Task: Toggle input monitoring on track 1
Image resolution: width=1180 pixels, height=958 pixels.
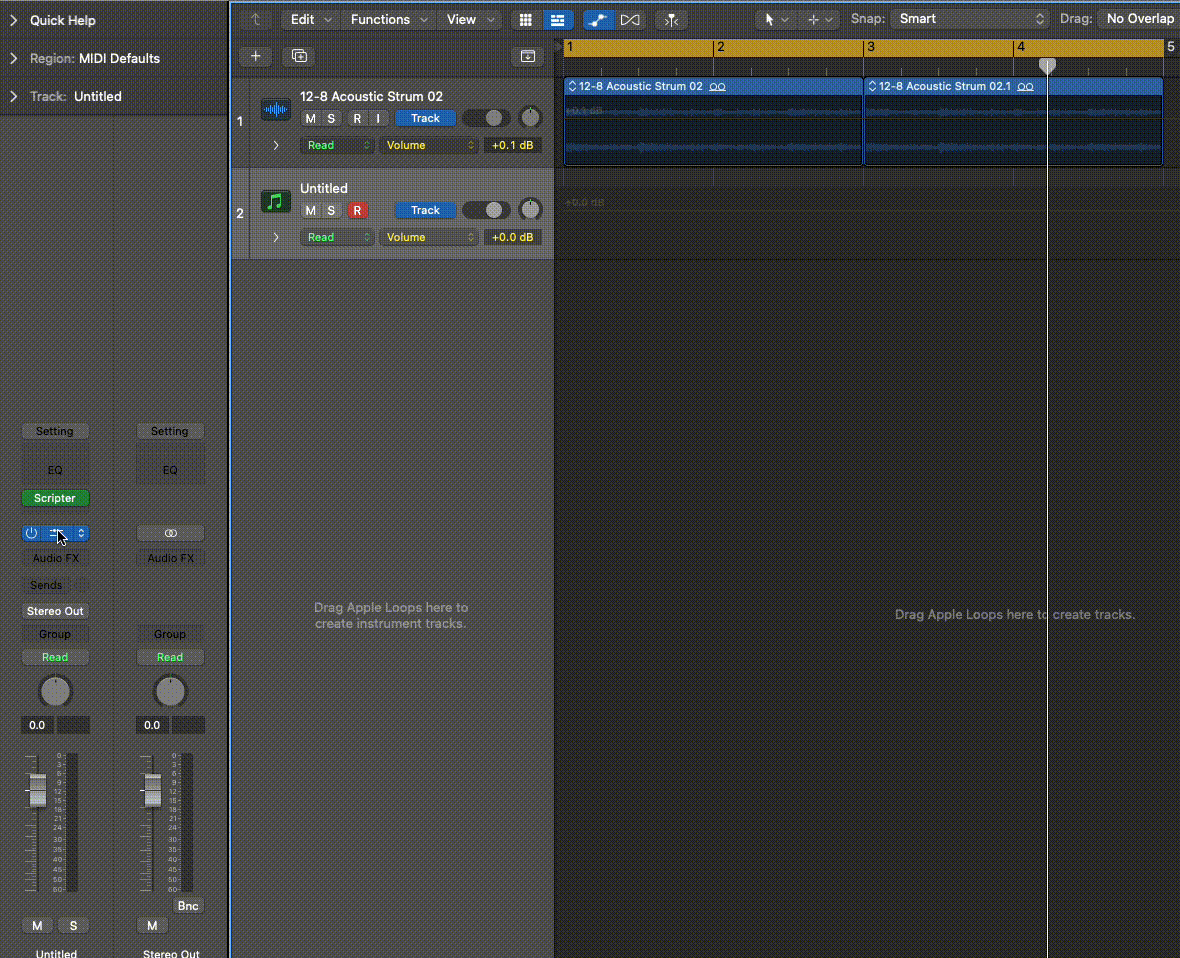Action: click(x=378, y=118)
